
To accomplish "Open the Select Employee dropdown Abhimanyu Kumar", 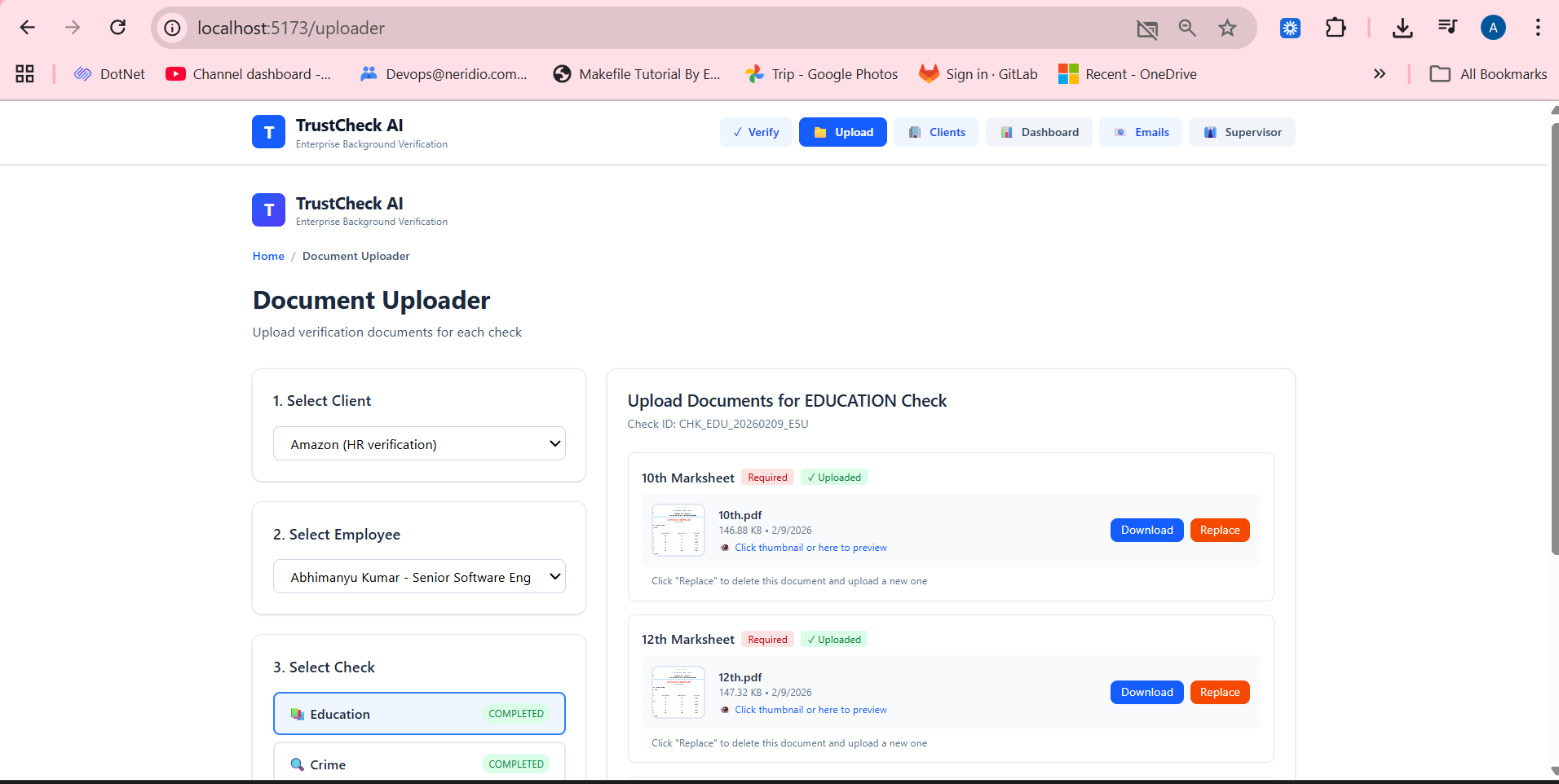I will (419, 577).
